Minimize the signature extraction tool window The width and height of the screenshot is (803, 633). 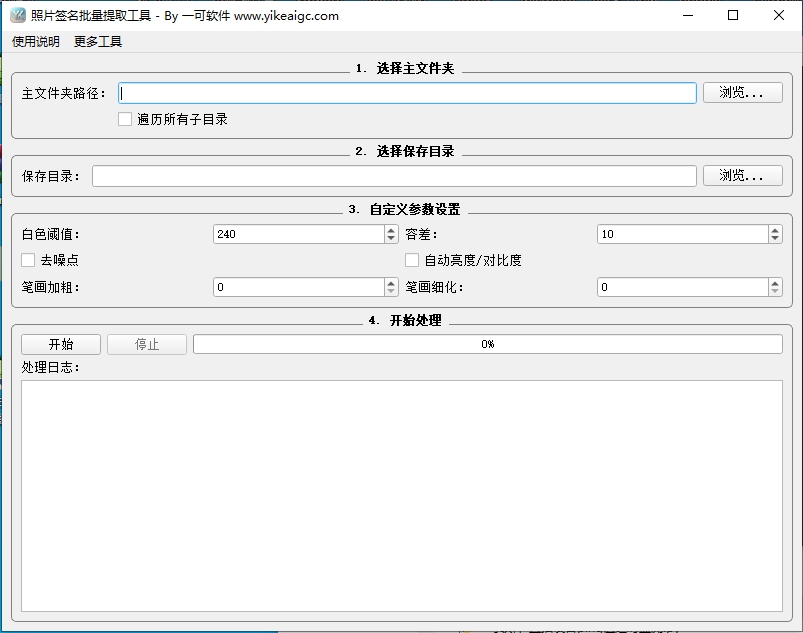pos(688,15)
